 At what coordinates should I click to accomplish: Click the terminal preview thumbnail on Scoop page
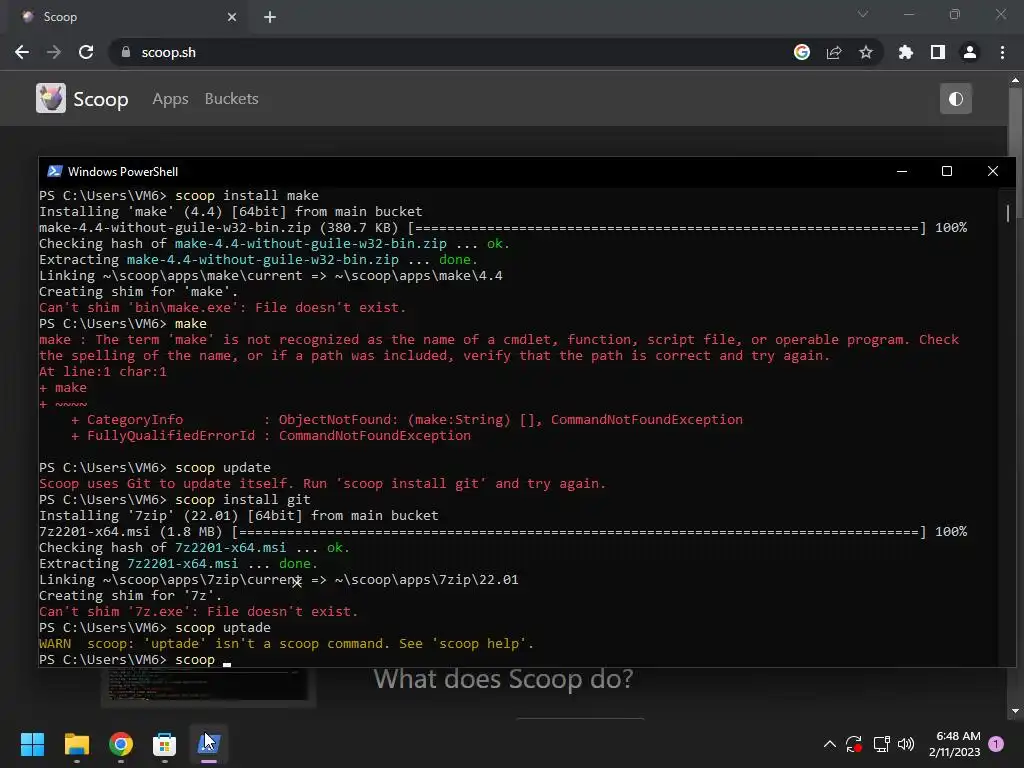[208, 686]
